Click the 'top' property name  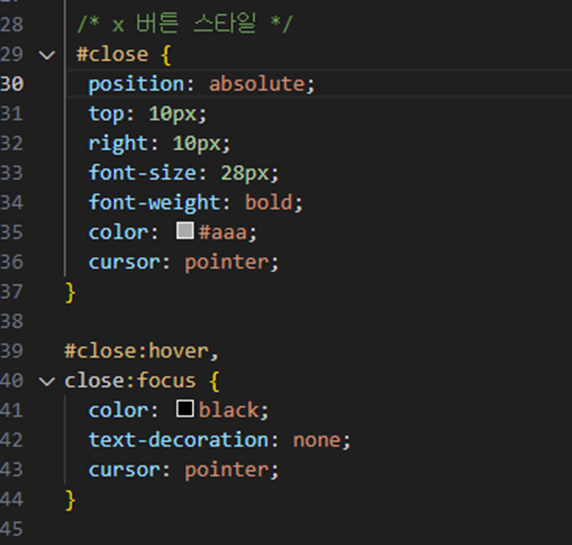click(x=107, y=114)
